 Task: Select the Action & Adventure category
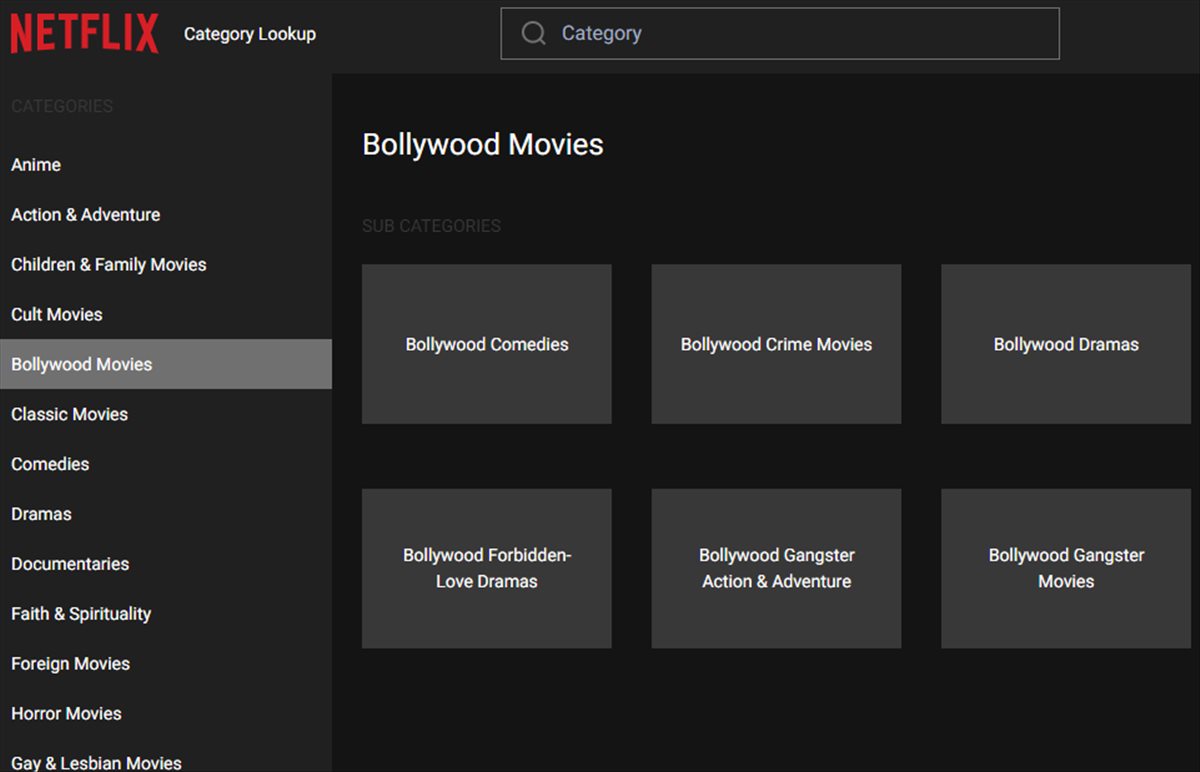tap(85, 214)
